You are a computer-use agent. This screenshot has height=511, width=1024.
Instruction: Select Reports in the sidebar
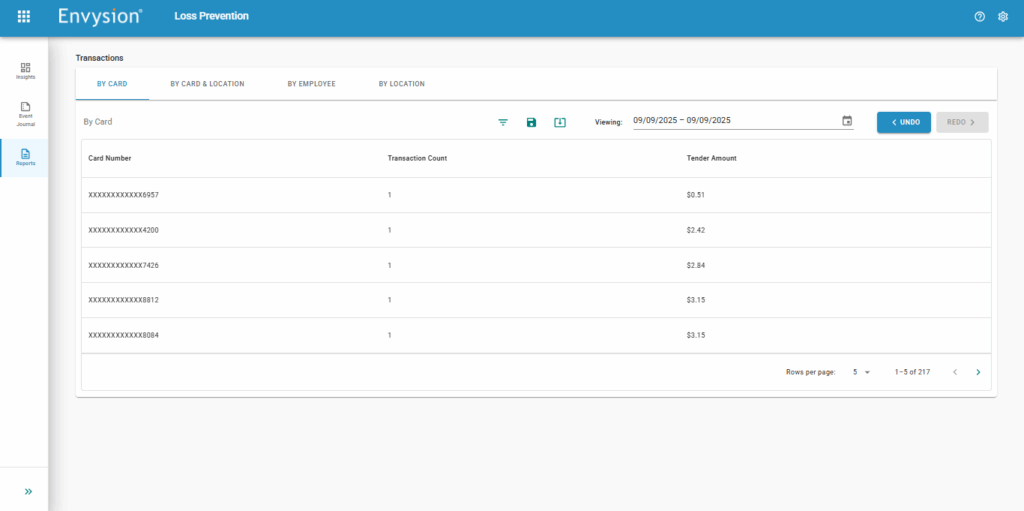pos(25,157)
